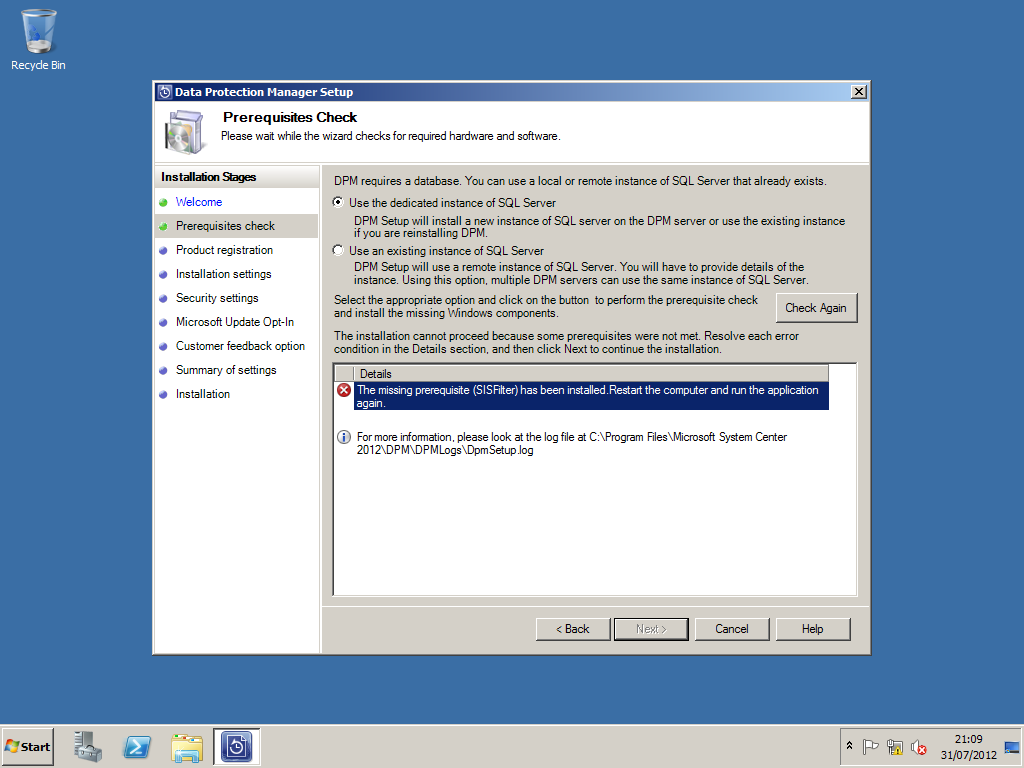Cancel the DPM setup wizard
This screenshot has width=1024, height=768.
(732, 629)
